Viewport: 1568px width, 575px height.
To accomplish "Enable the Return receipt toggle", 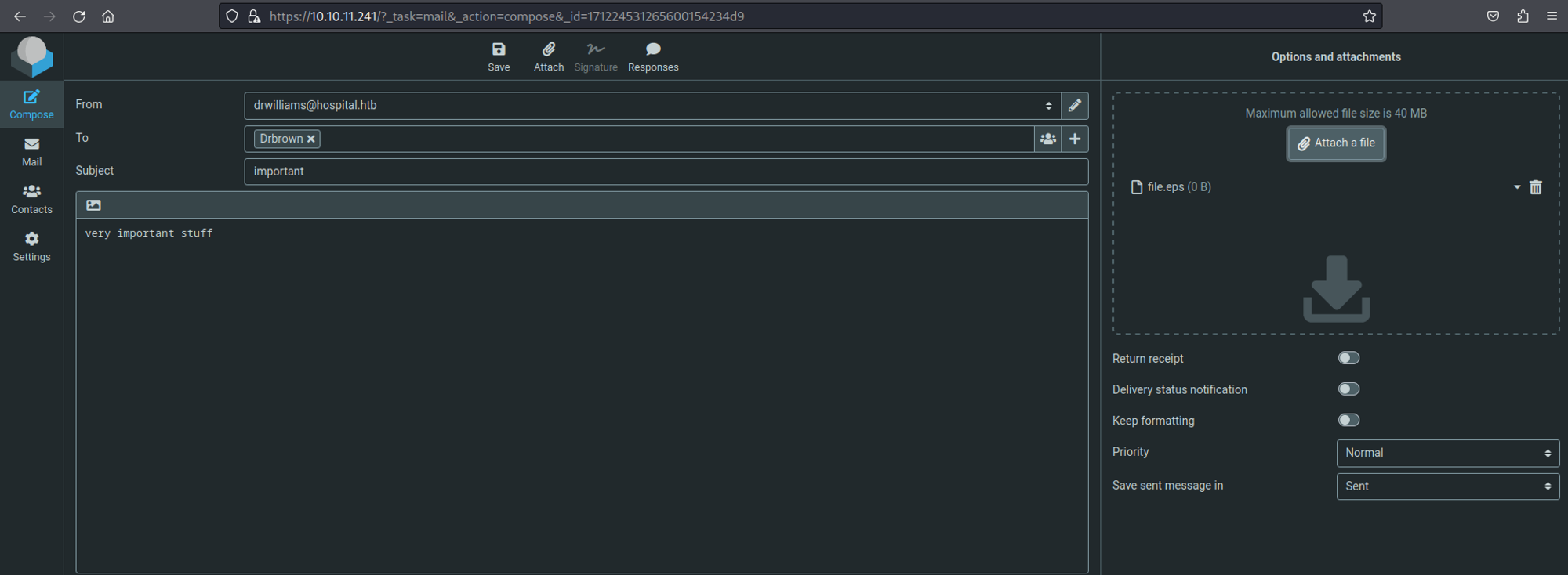I will point(1348,358).
